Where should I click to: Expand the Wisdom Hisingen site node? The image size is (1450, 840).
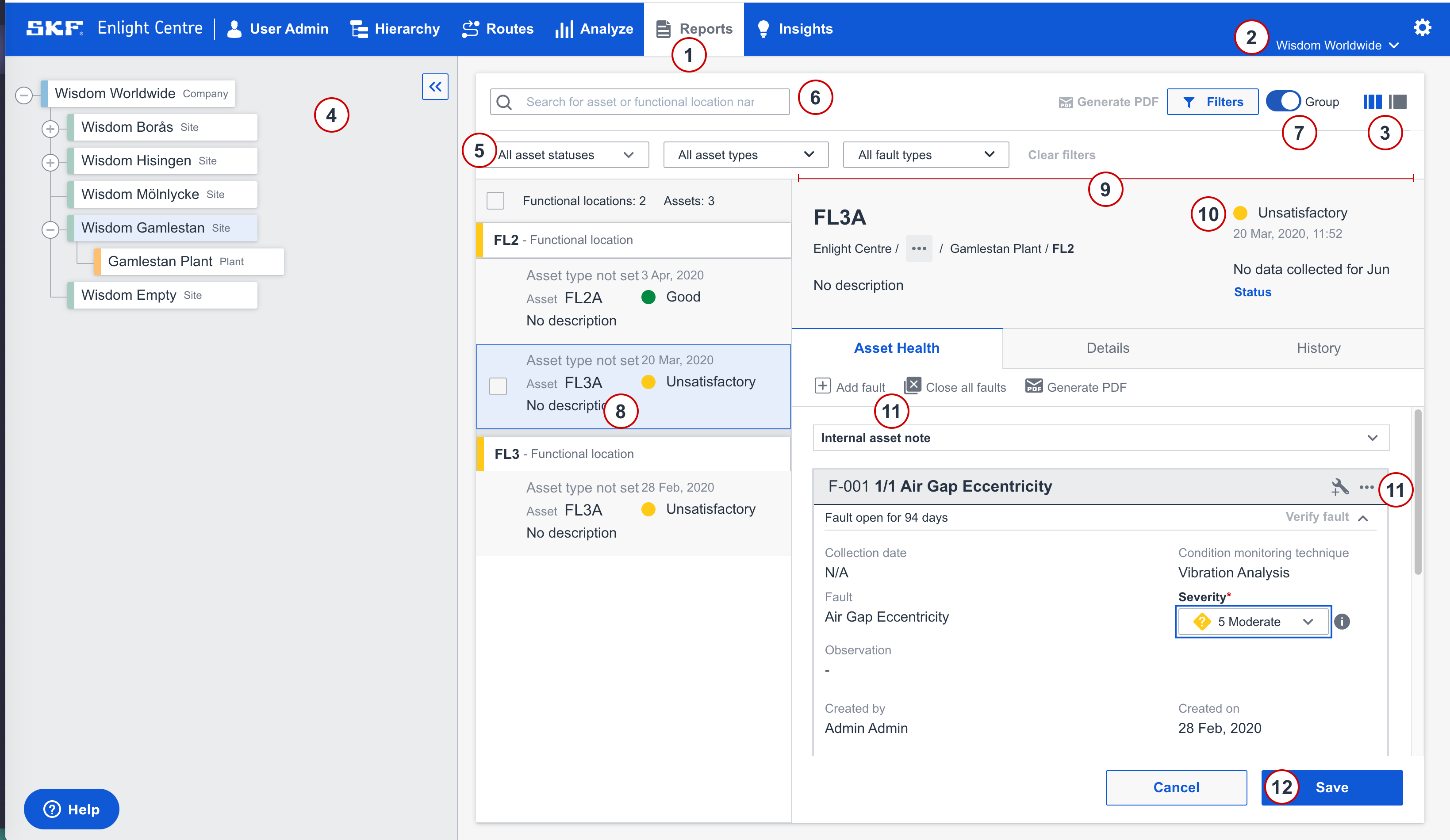pyautogui.click(x=50, y=163)
